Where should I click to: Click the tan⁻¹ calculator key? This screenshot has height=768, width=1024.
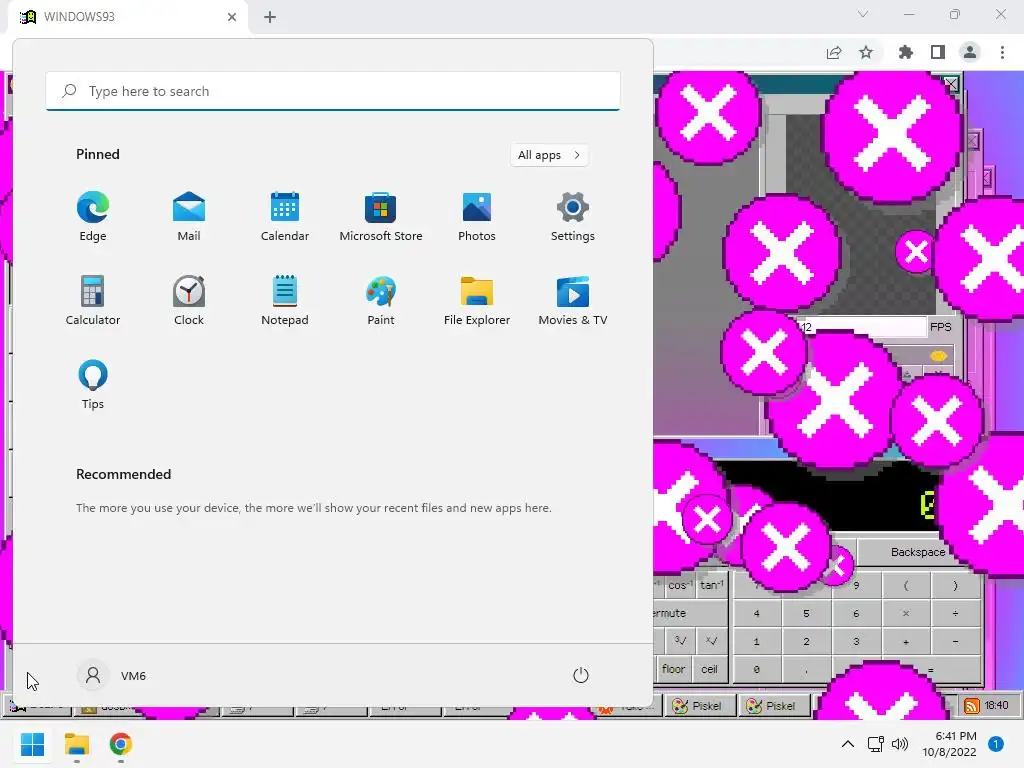tap(711, 585)
